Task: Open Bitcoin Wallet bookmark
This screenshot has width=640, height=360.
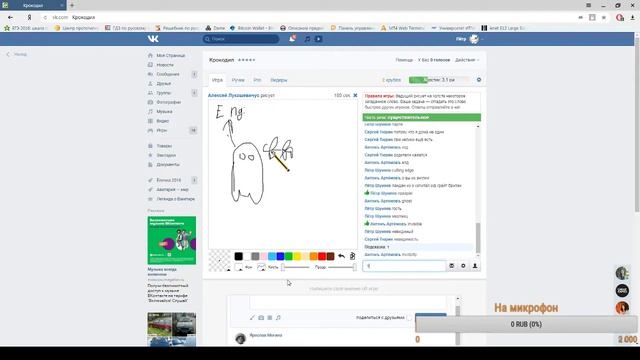Action: (x=251, y=28)
